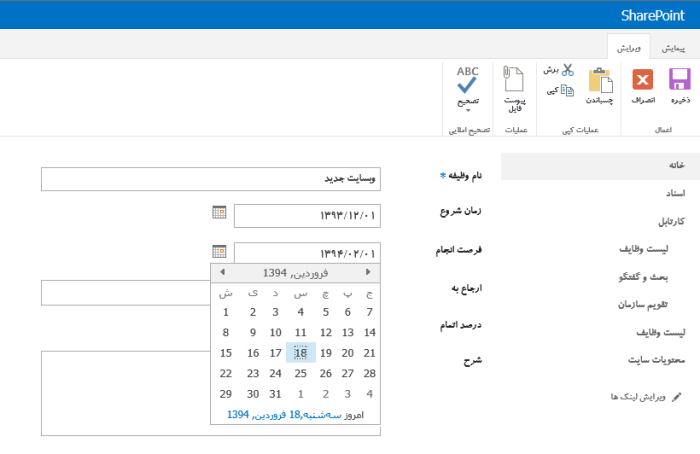This screenshot has width=700, height=454.
Task: Click the Paste (چسباندن) clipboard icon
Action: pos(600,80)
